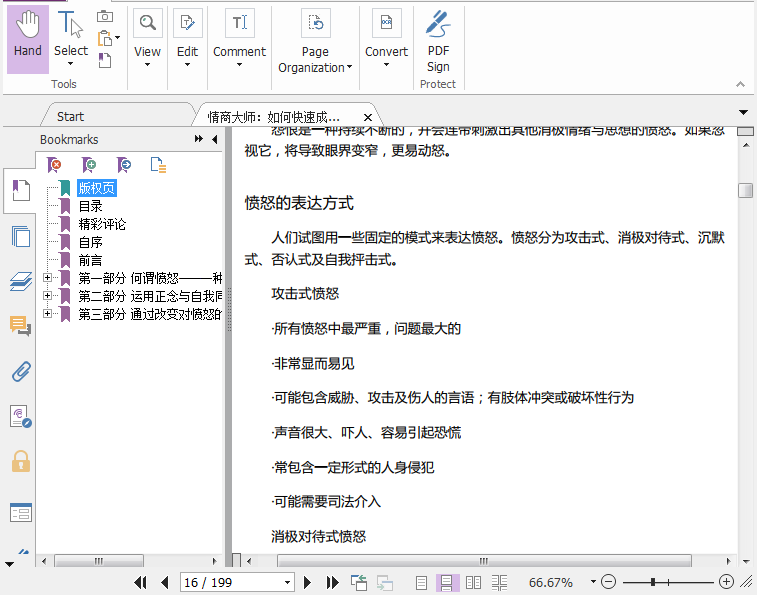Go to the previous page
Screen dimensions: 757x595
tap(164, 582)
